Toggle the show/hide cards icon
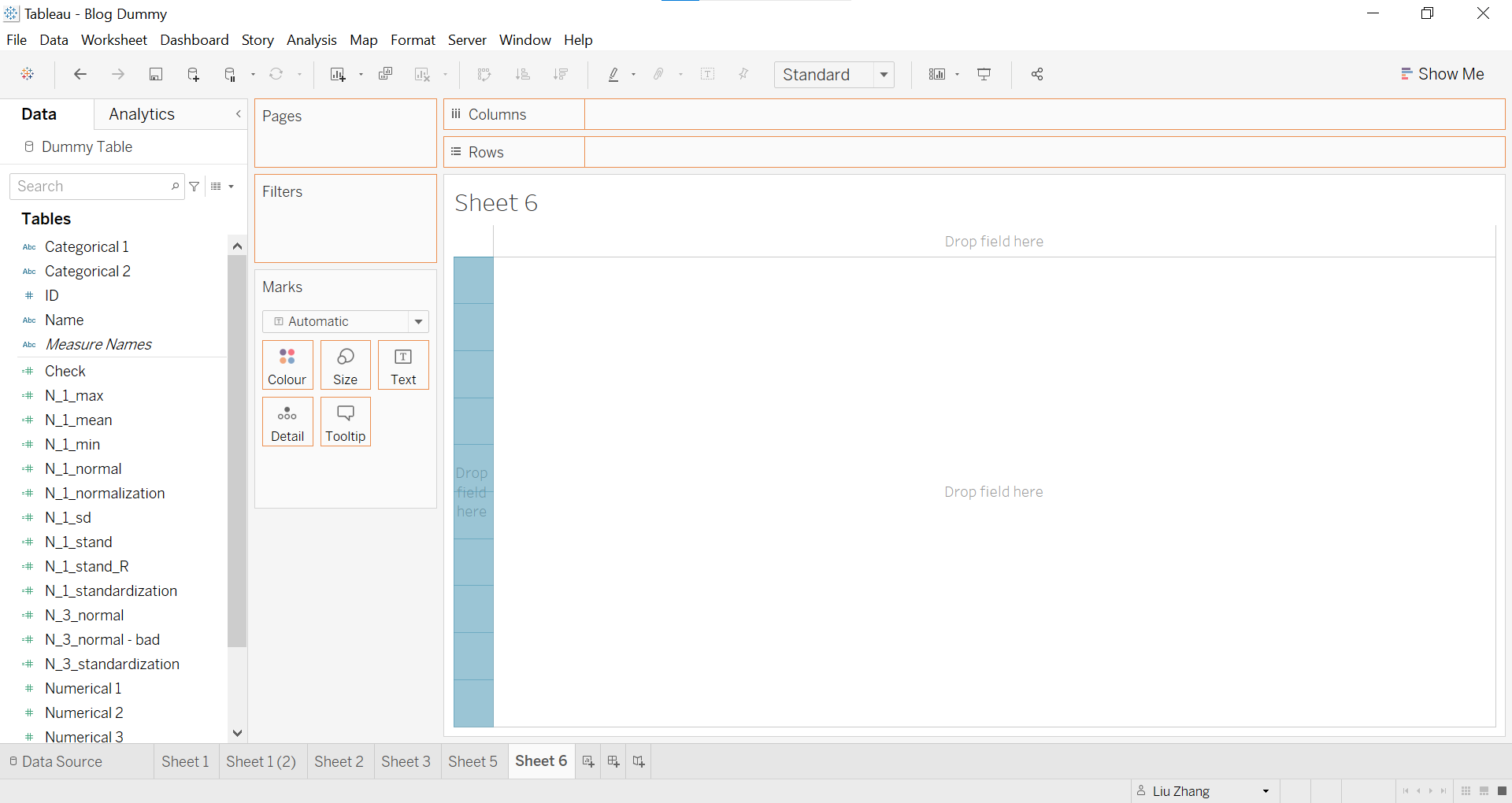Screen dimensions: 1512x803 click(937, 74)
